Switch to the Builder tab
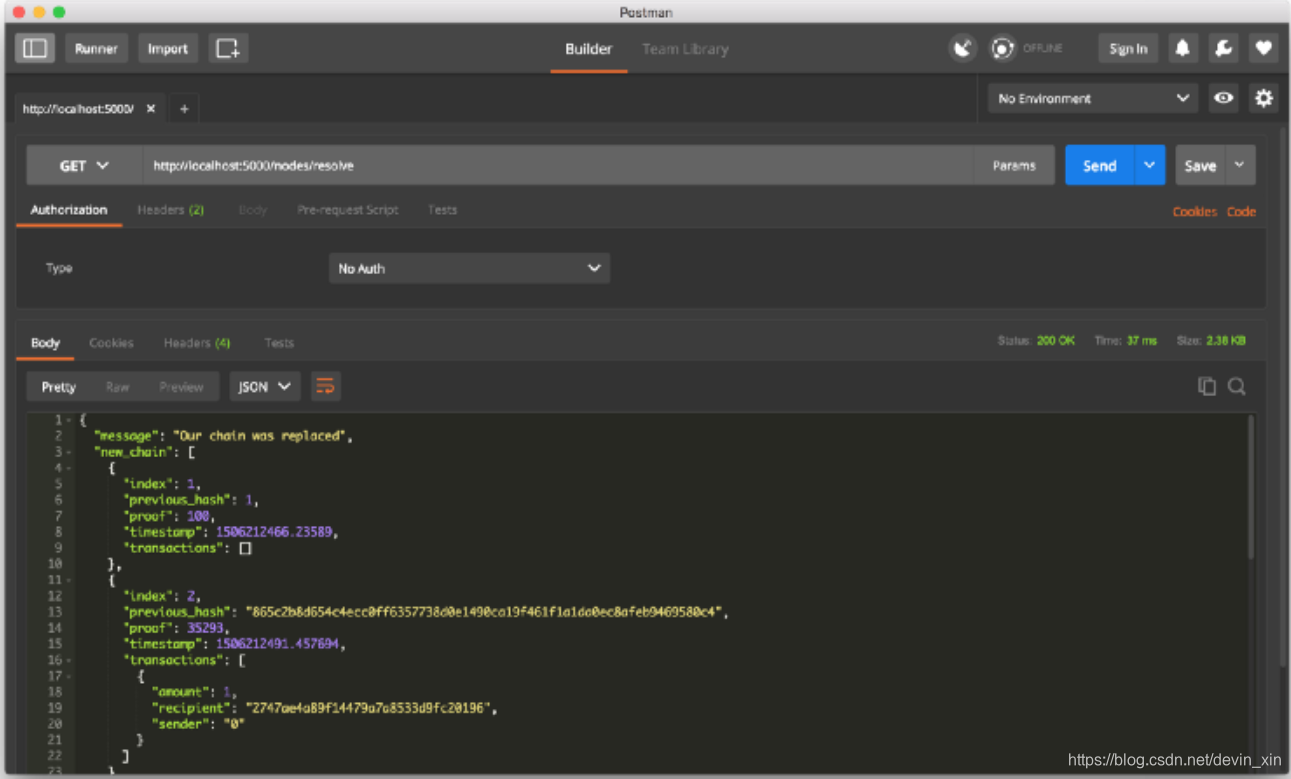 click(x=588, y=48)
